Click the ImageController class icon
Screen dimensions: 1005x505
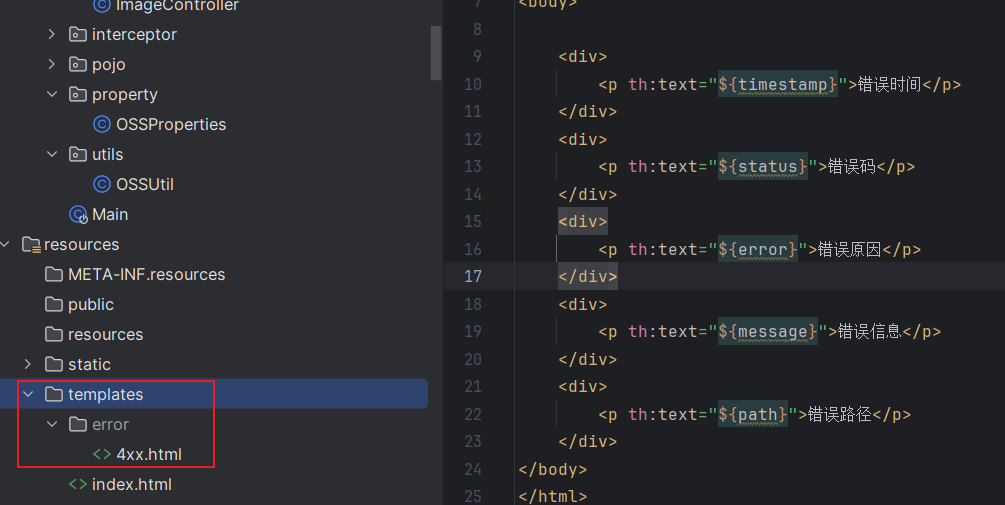(102, 6)
